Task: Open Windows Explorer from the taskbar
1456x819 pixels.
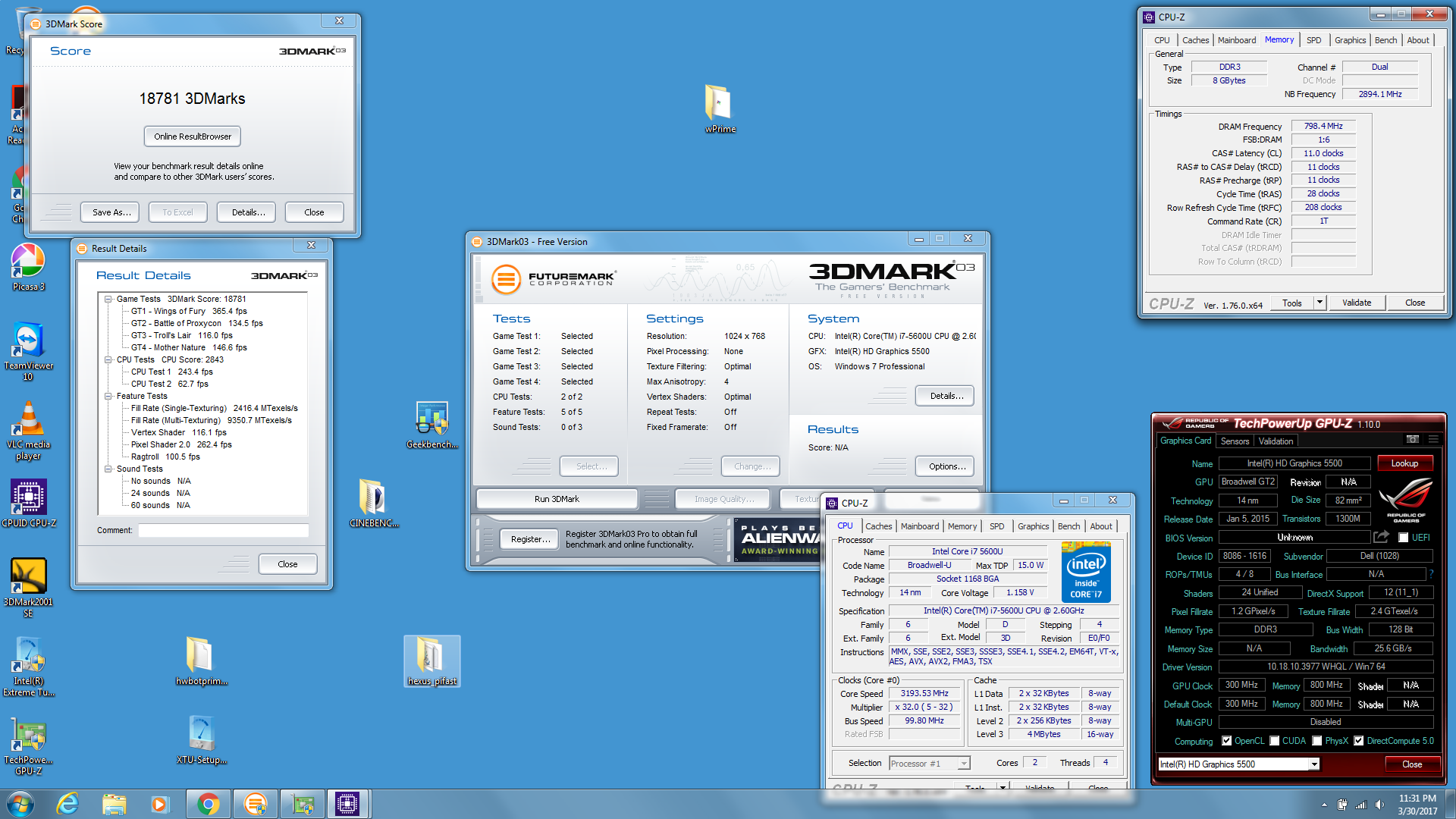Action: coord(114,803)
